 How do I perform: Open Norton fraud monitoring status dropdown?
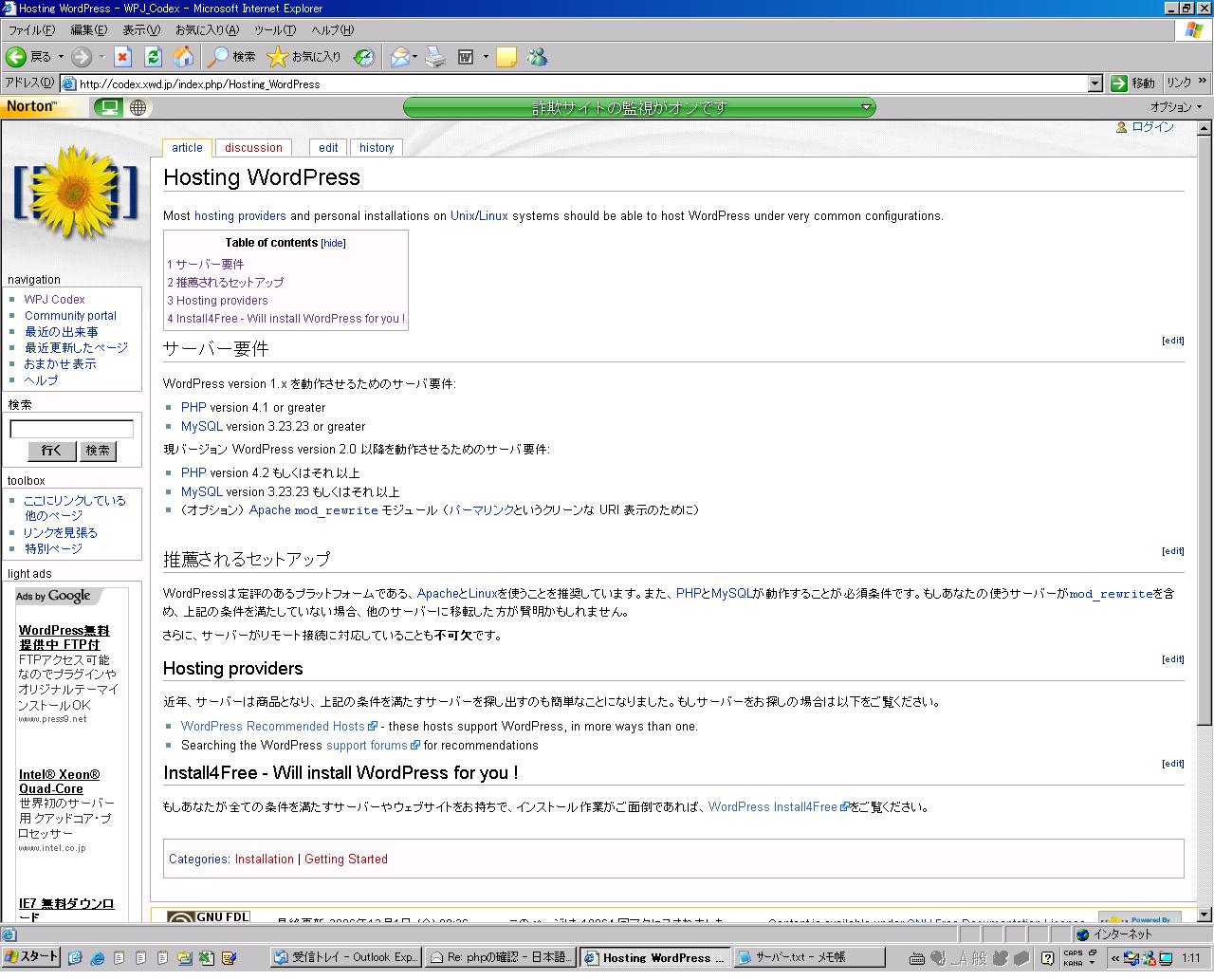pyautogui.click(x=866, y=107)
